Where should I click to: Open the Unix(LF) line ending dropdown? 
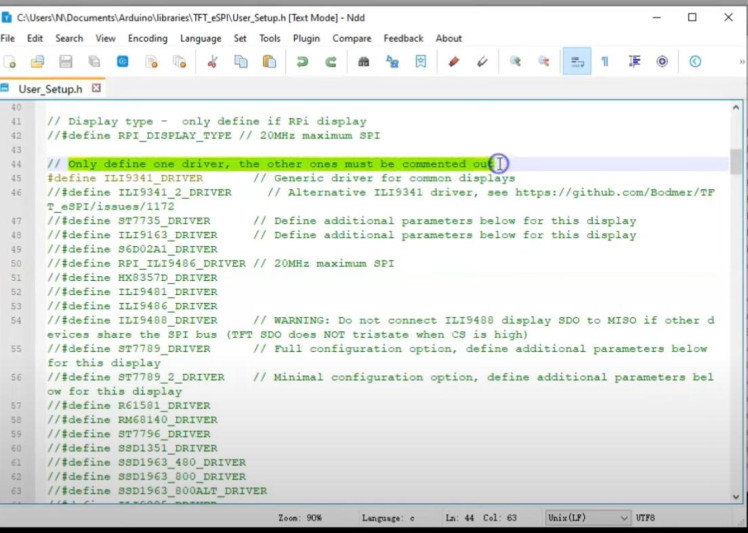588,518
